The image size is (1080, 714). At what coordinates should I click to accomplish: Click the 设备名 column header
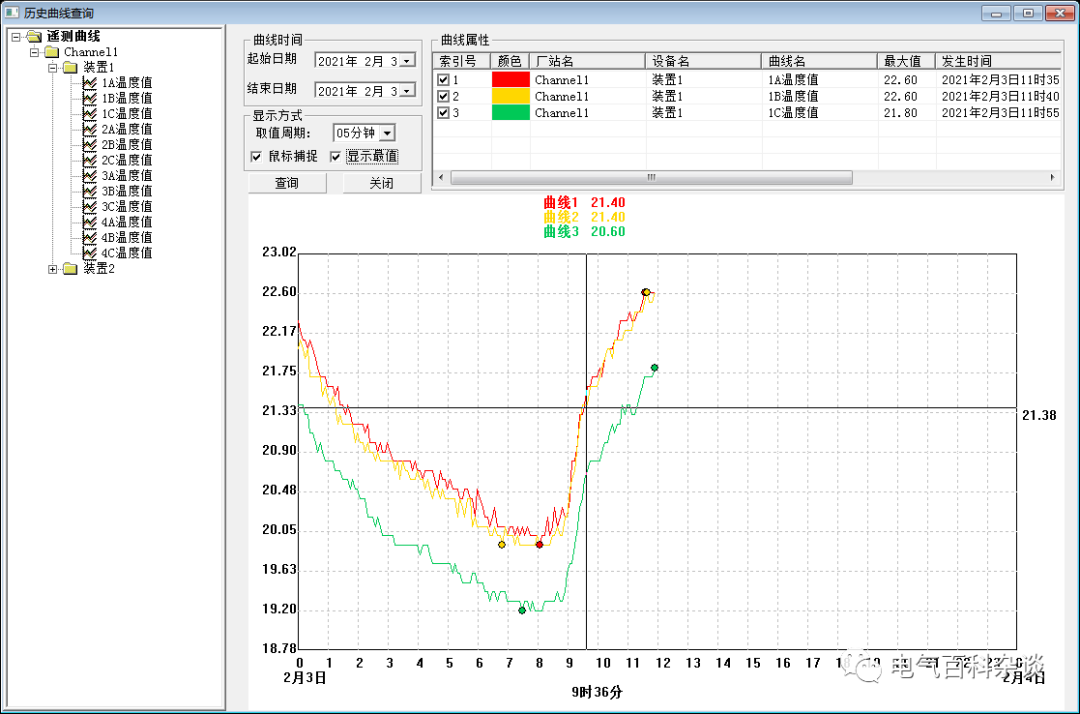click(703, 61)
